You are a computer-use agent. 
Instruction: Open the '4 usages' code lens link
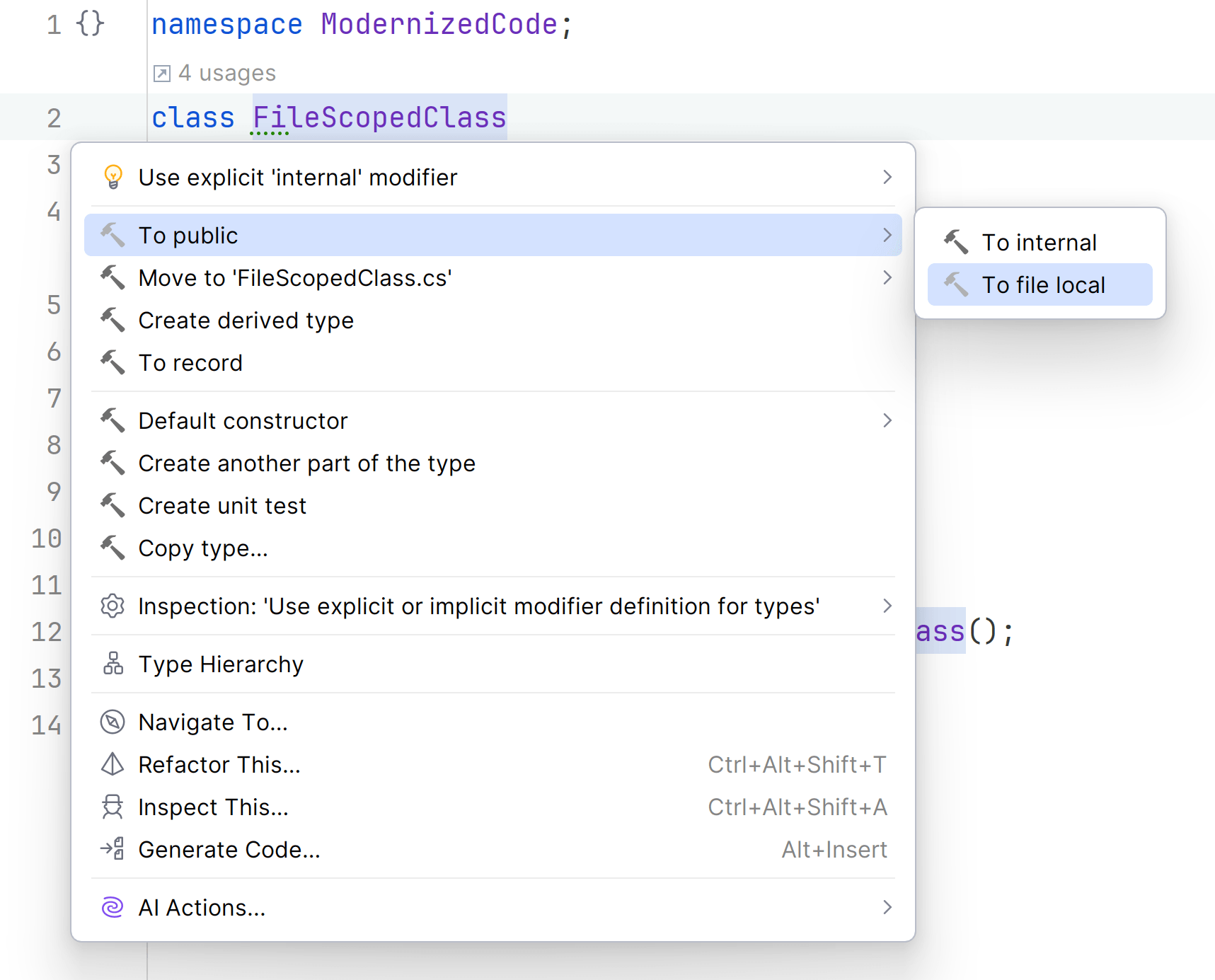coord(226,73)
